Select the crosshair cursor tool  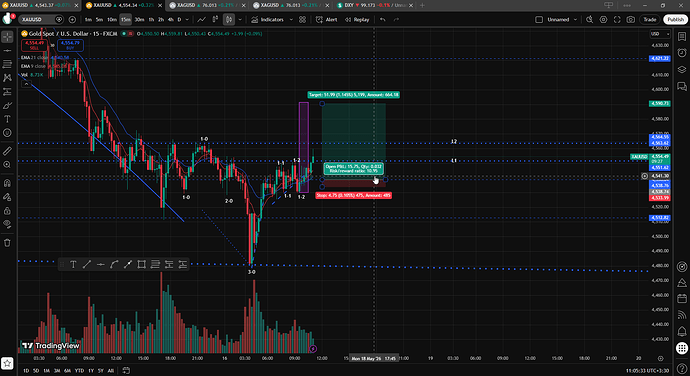[7, 37]
